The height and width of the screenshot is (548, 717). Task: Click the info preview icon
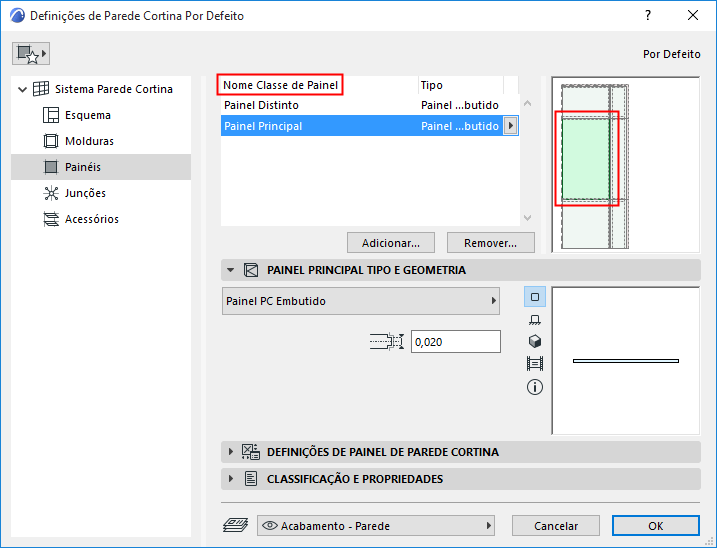coord(535,387)
